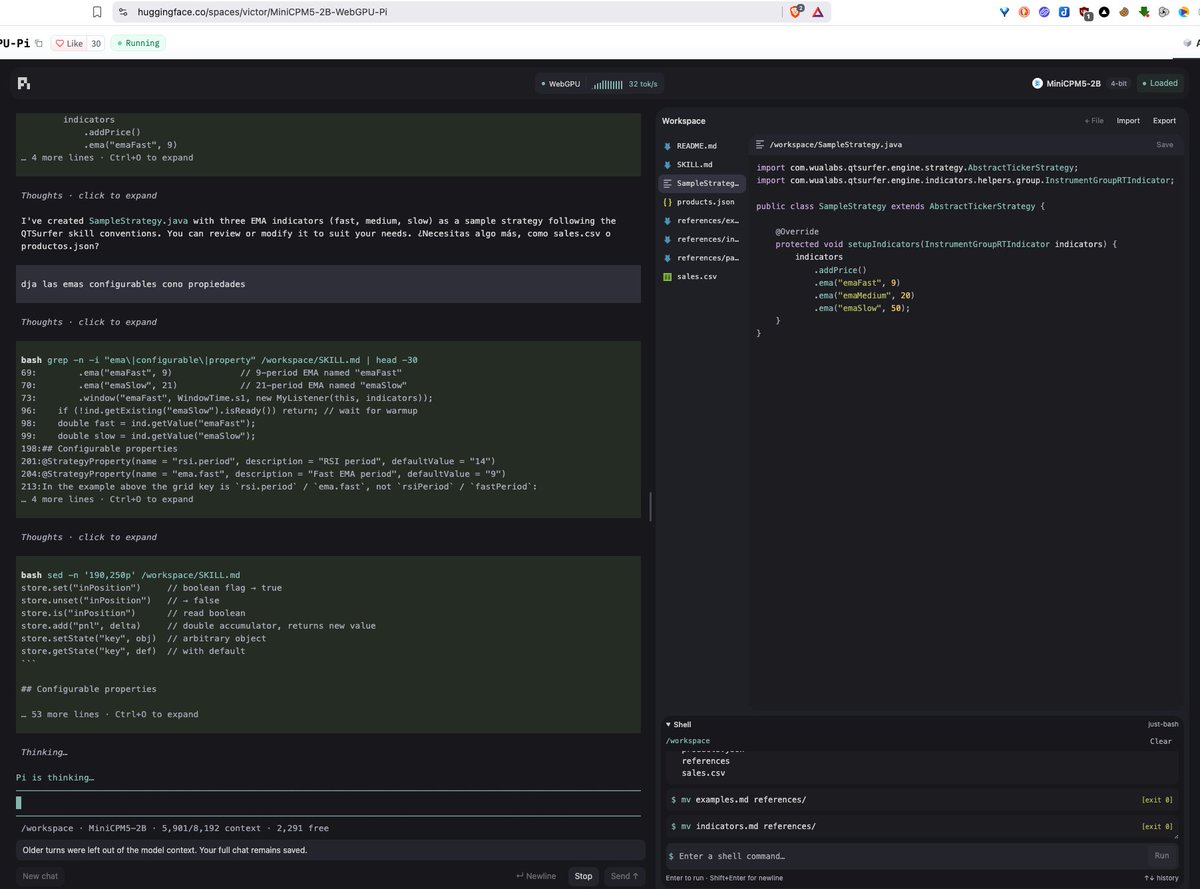Click the WebGPU indicator pill
This screenshot has width=1200, height=889.
coord(563,84)
